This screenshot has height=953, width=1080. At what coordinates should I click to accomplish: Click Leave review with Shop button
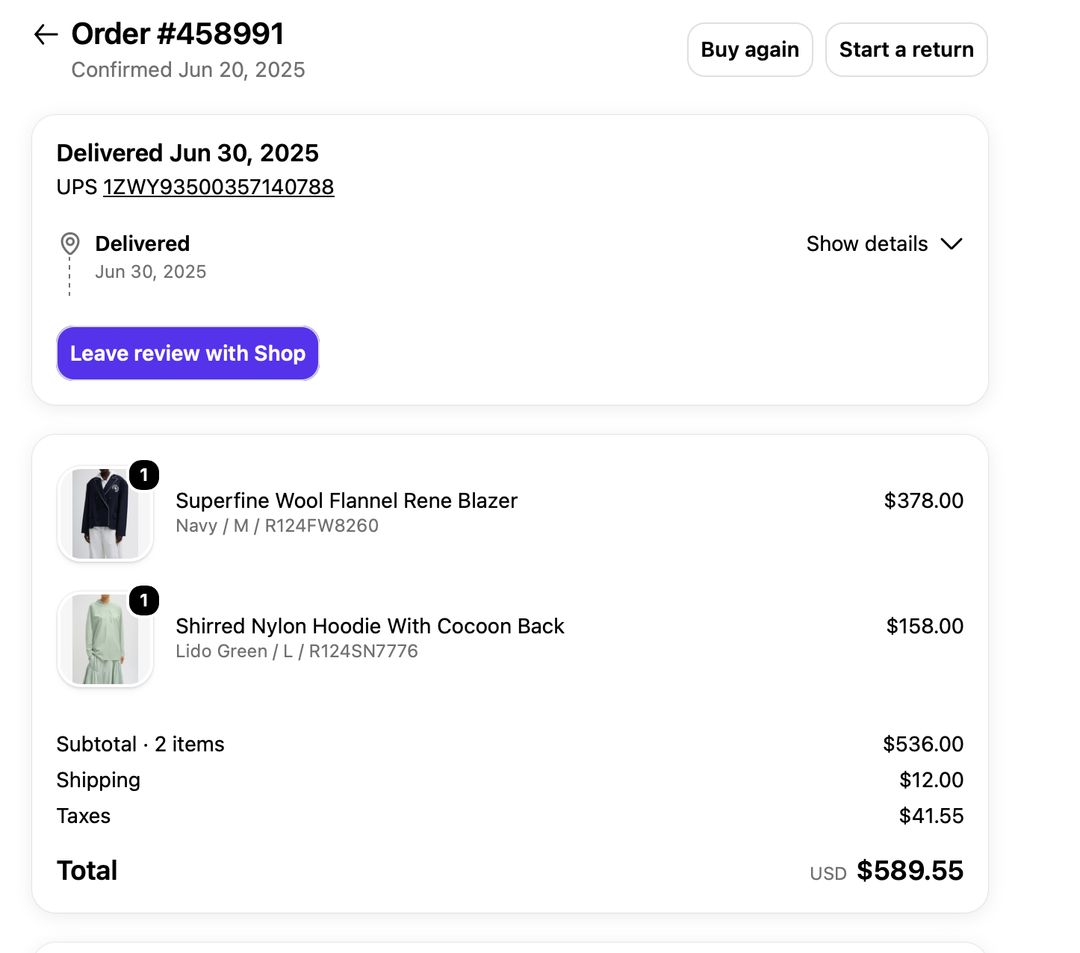[x=187, y=353]
